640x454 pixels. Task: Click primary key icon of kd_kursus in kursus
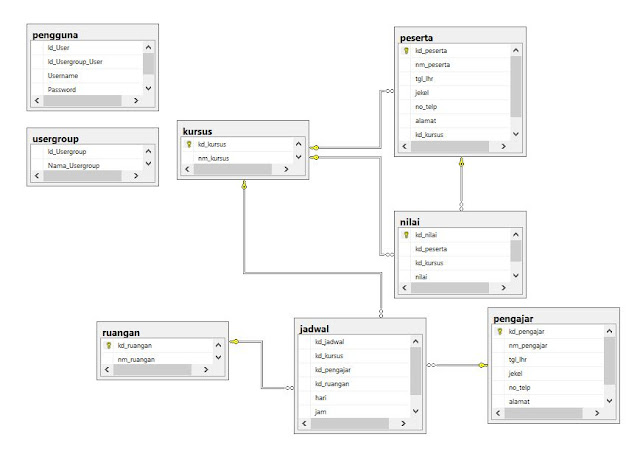[189, 144]
